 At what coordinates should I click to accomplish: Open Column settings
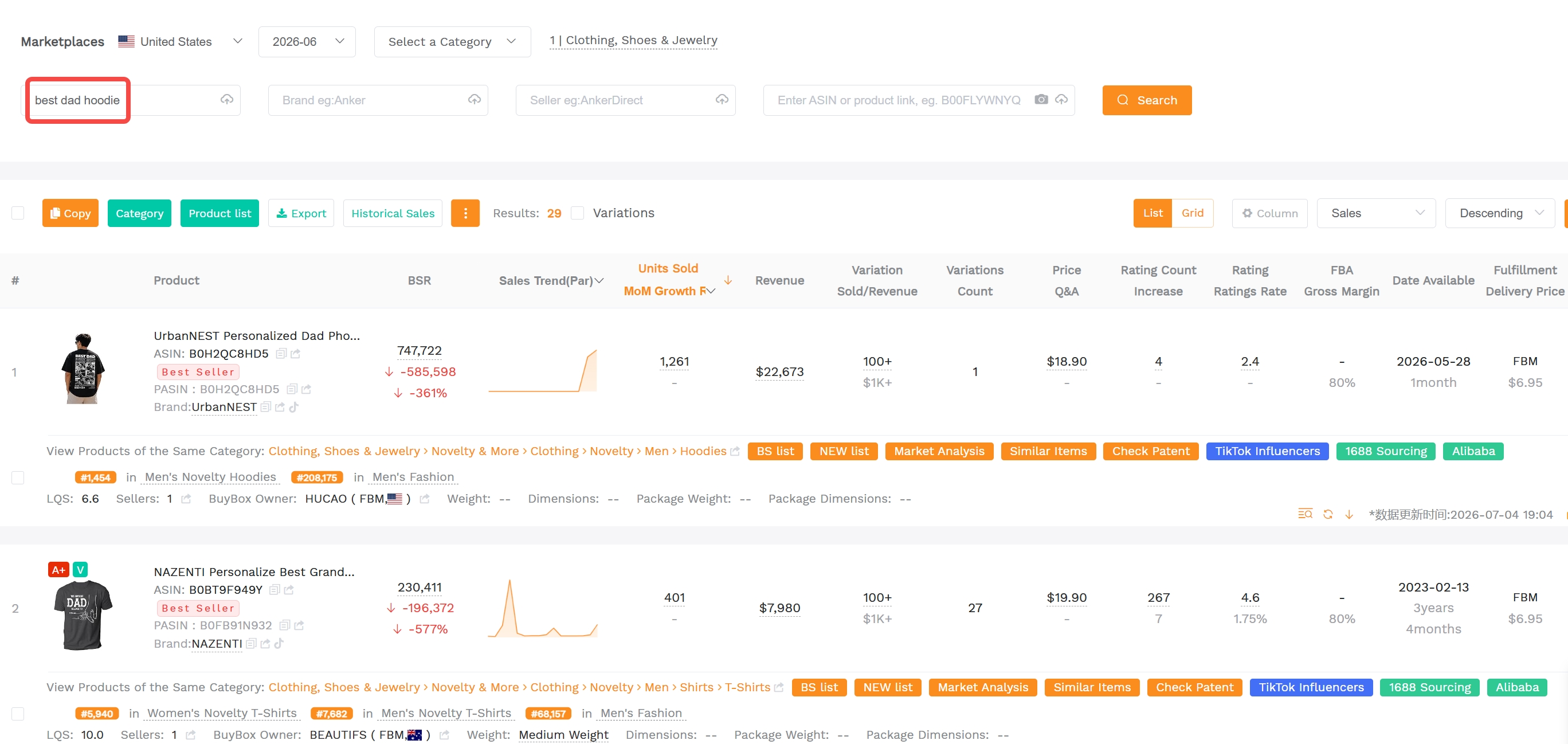click(x=1270, y=213)
